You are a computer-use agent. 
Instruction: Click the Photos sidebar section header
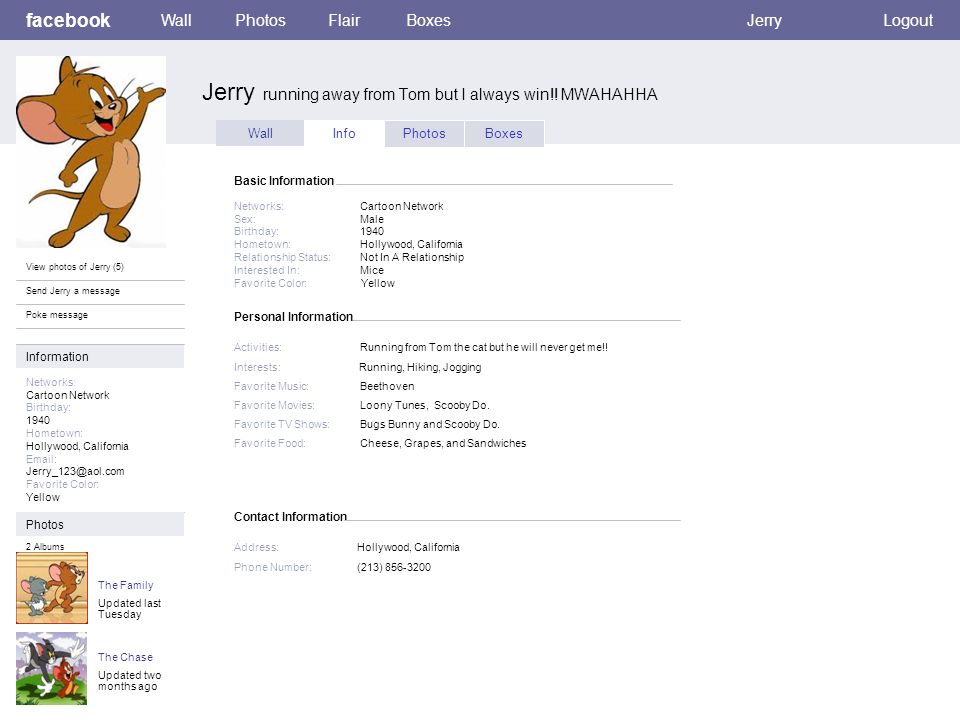pyautogui.click(x=100, y=525)
